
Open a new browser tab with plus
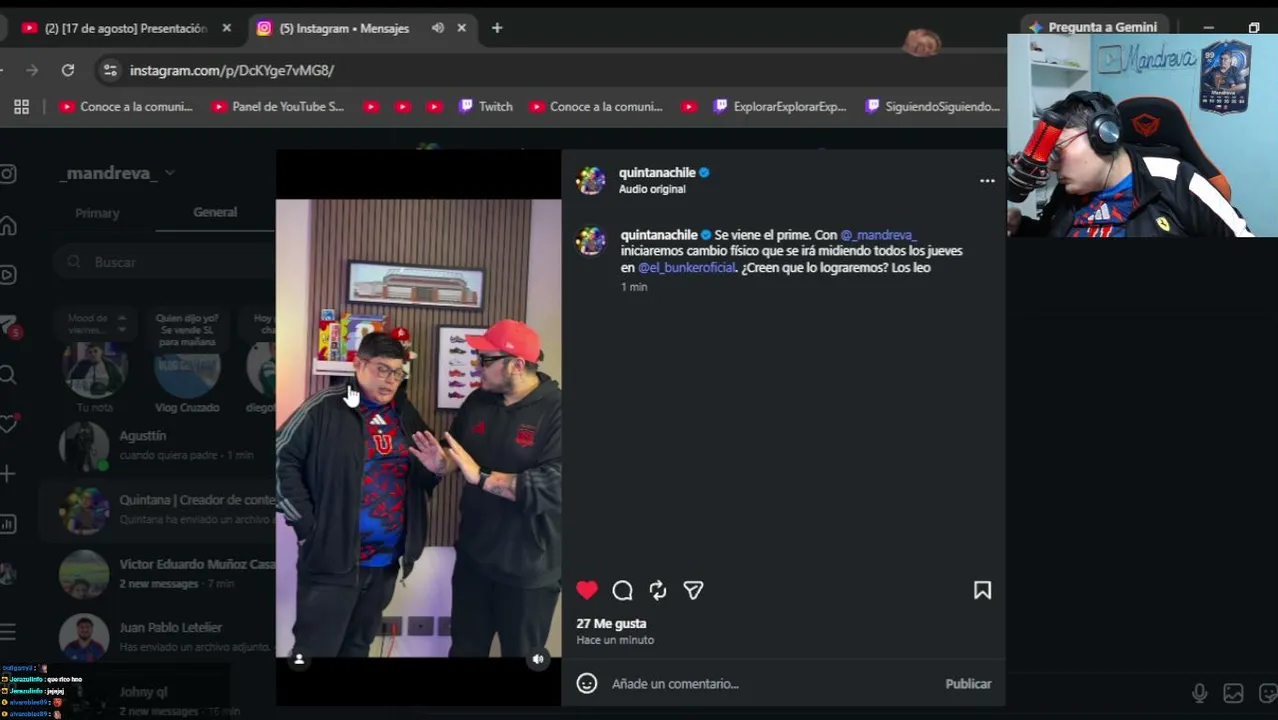497,28
